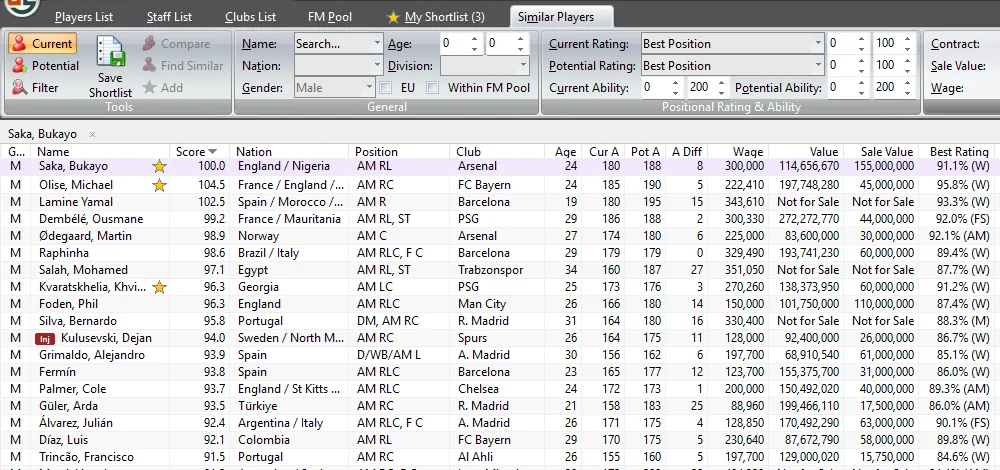Select the Dembélé, Ousmane row
Image resolution: width=1000 pixels, height=470 pixels.
497,219
